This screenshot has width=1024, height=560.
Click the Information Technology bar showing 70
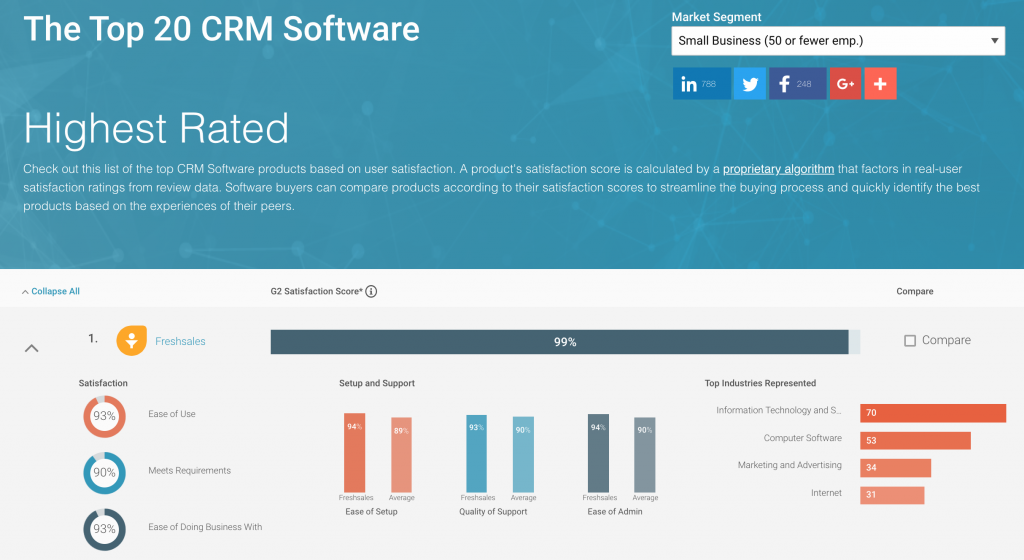[933, 412]
